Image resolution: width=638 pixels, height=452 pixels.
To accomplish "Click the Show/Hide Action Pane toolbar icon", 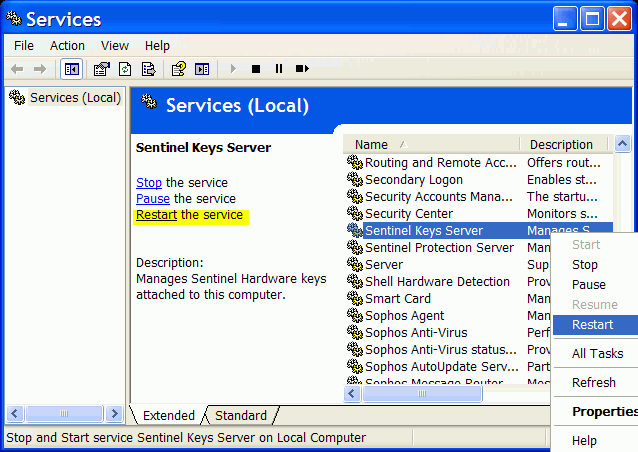I will pyautogui.click(x=202, y=69).
